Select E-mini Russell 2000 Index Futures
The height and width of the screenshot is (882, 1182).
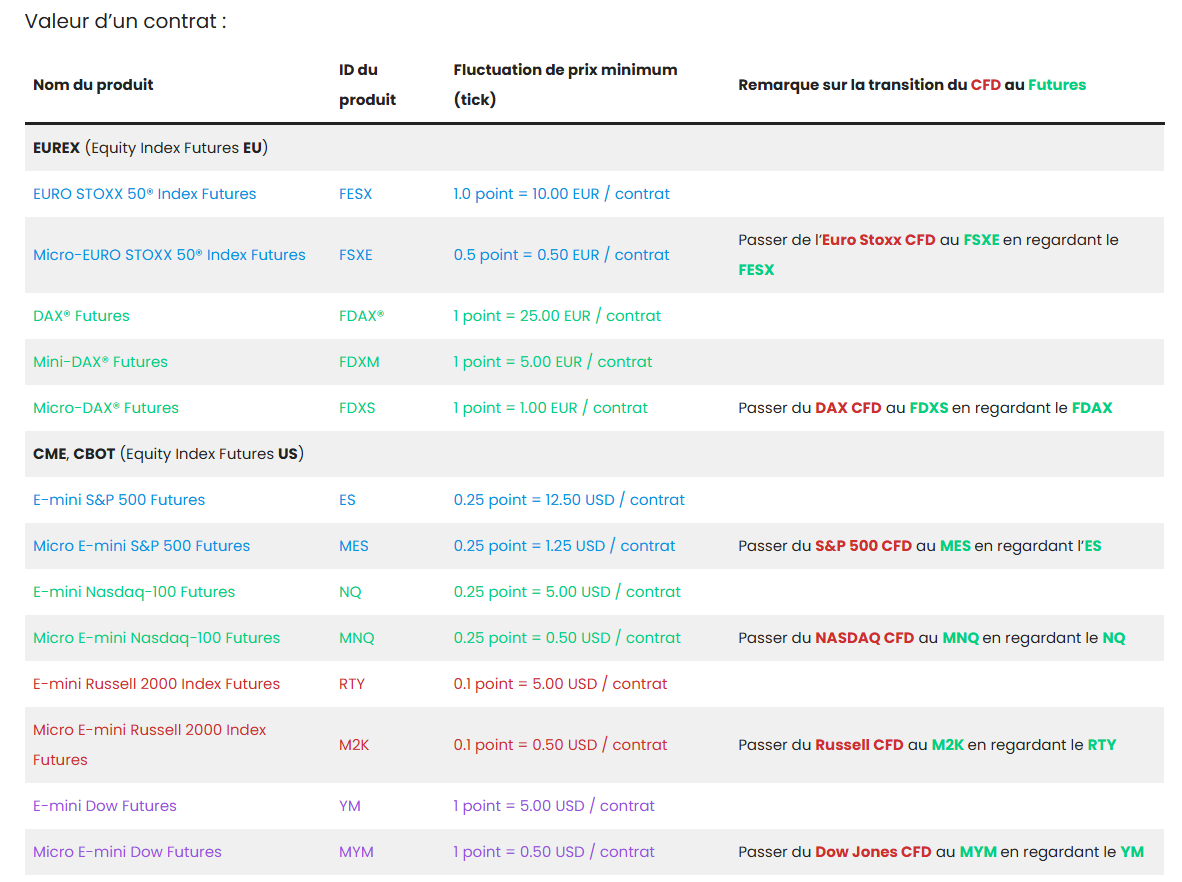pyautogui.click(x=156, y=684)
